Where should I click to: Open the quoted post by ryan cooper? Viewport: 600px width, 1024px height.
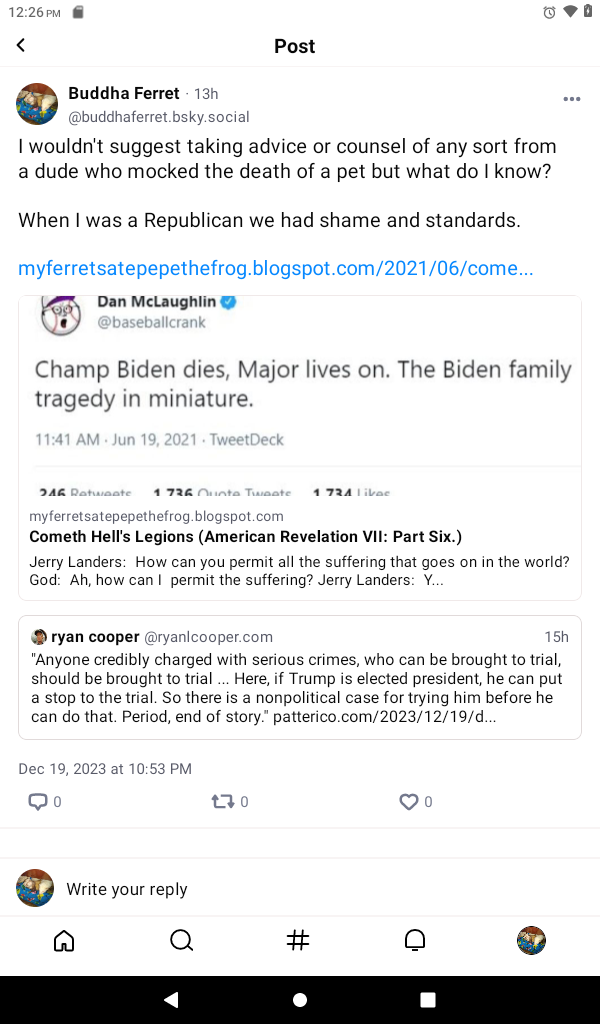click(x=300, y=677)
